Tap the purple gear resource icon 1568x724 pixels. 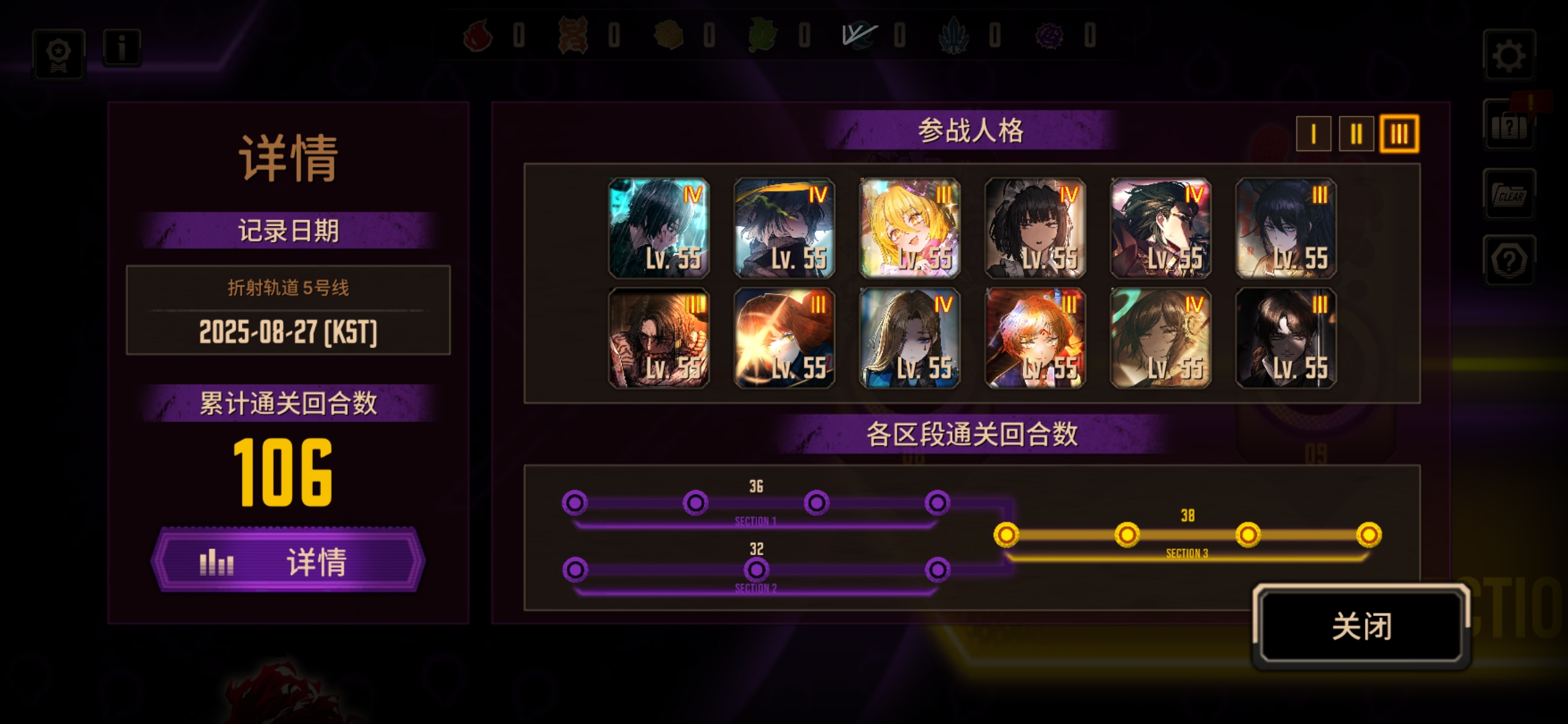[x=1049, y=35]
